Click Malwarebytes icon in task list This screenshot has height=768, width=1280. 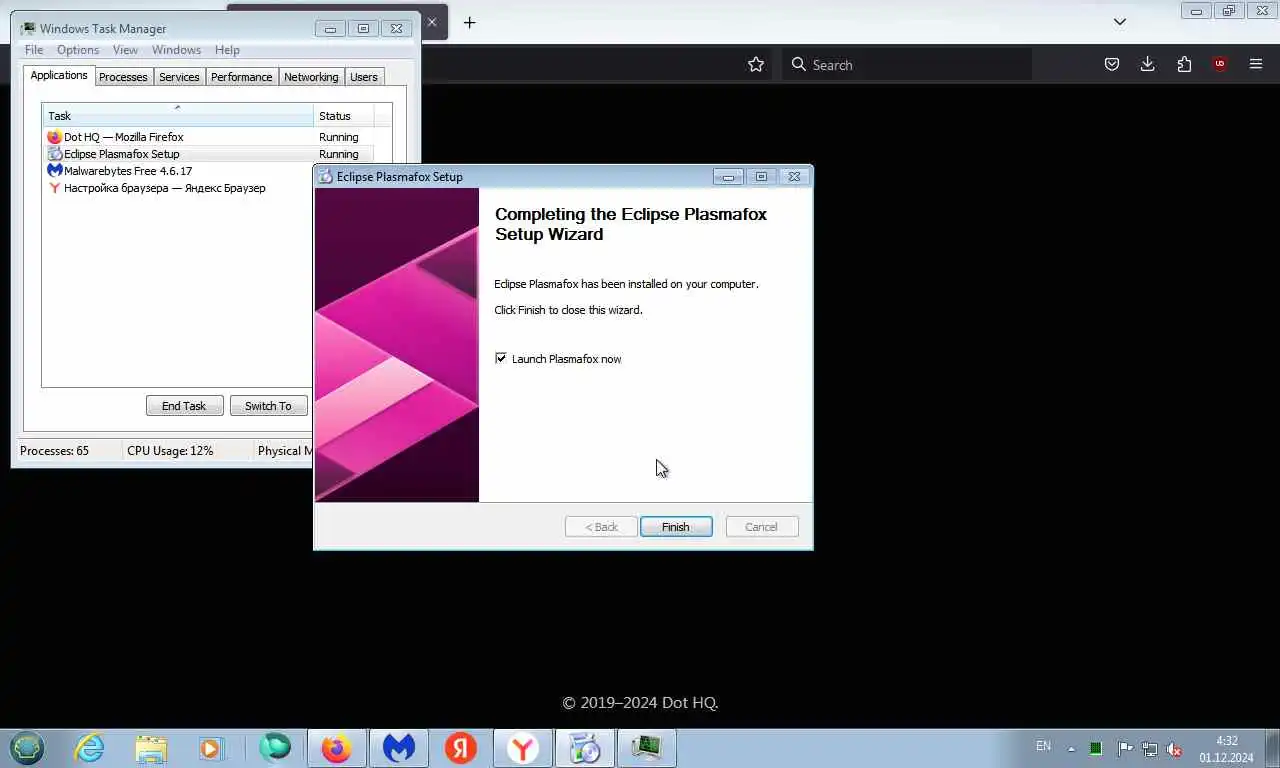(x=55, y=171)
